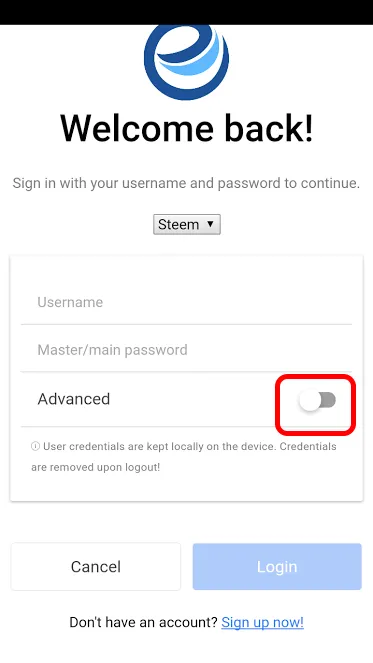Click the Username input field

pyautogui.click(x=186, y=302)
